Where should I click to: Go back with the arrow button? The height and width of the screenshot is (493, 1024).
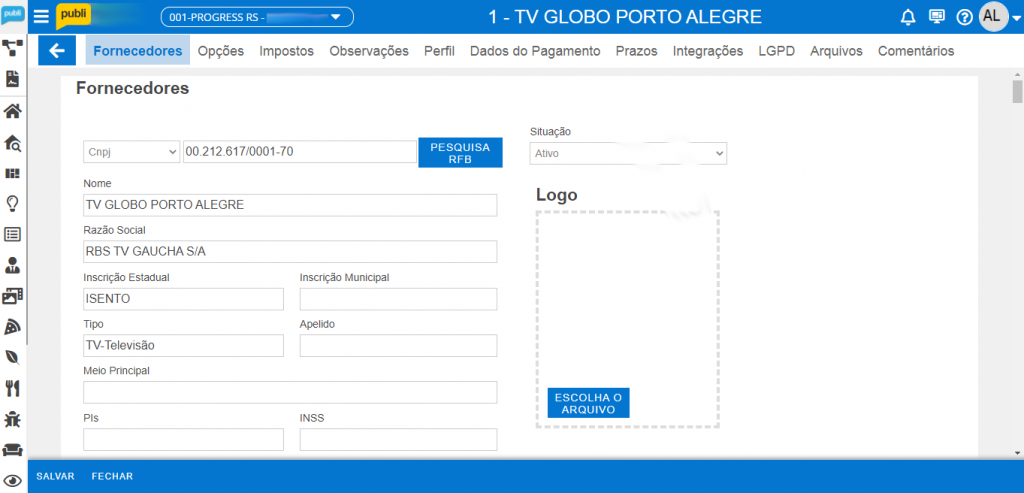[57, 50]
